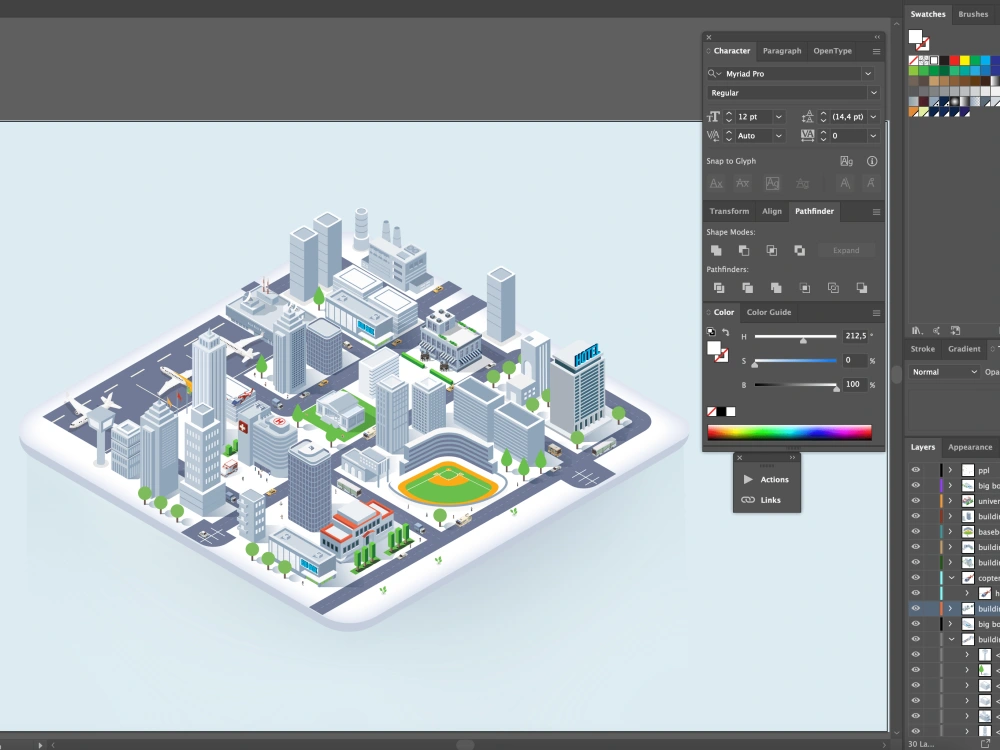Open the Gradient tab
Screen dimensions: 1000x750
point(964,349)
